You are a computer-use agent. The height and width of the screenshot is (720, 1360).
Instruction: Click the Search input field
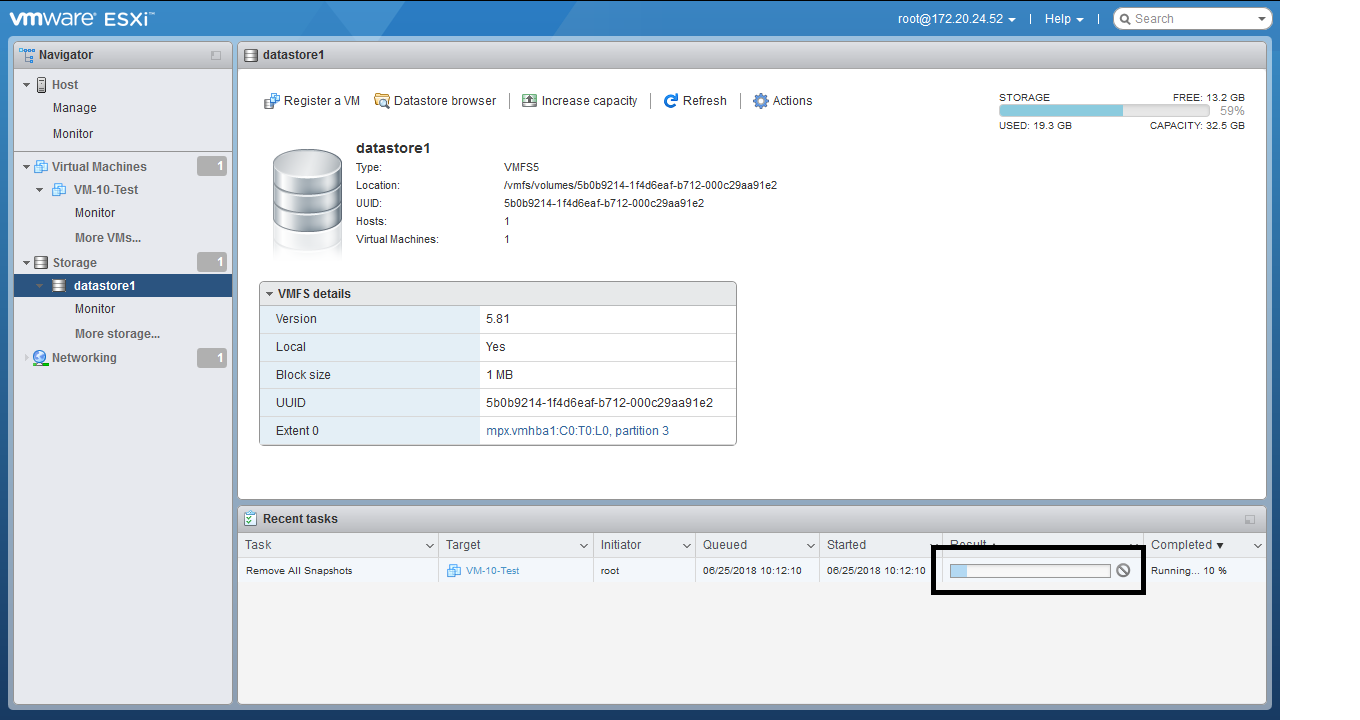coord(1190,19)
